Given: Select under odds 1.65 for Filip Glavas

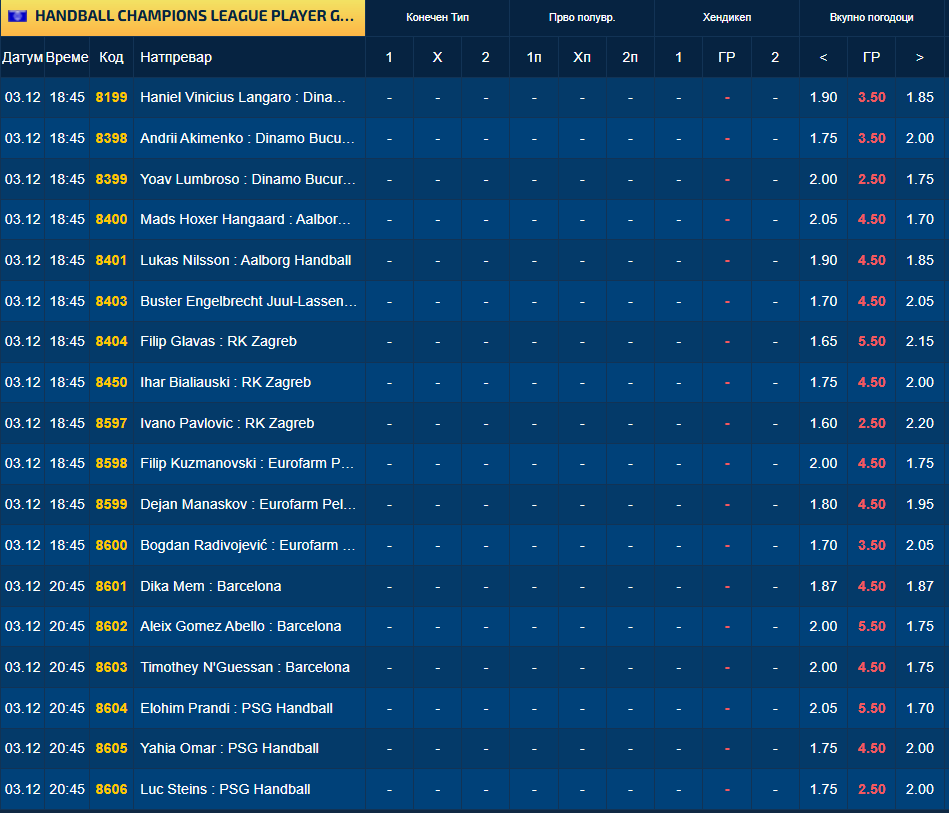Looking at the screenshot, I should click(x=823, y=341).
